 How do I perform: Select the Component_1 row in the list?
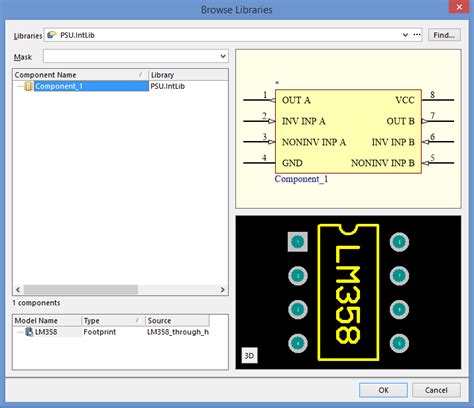(x=120, y=86)
